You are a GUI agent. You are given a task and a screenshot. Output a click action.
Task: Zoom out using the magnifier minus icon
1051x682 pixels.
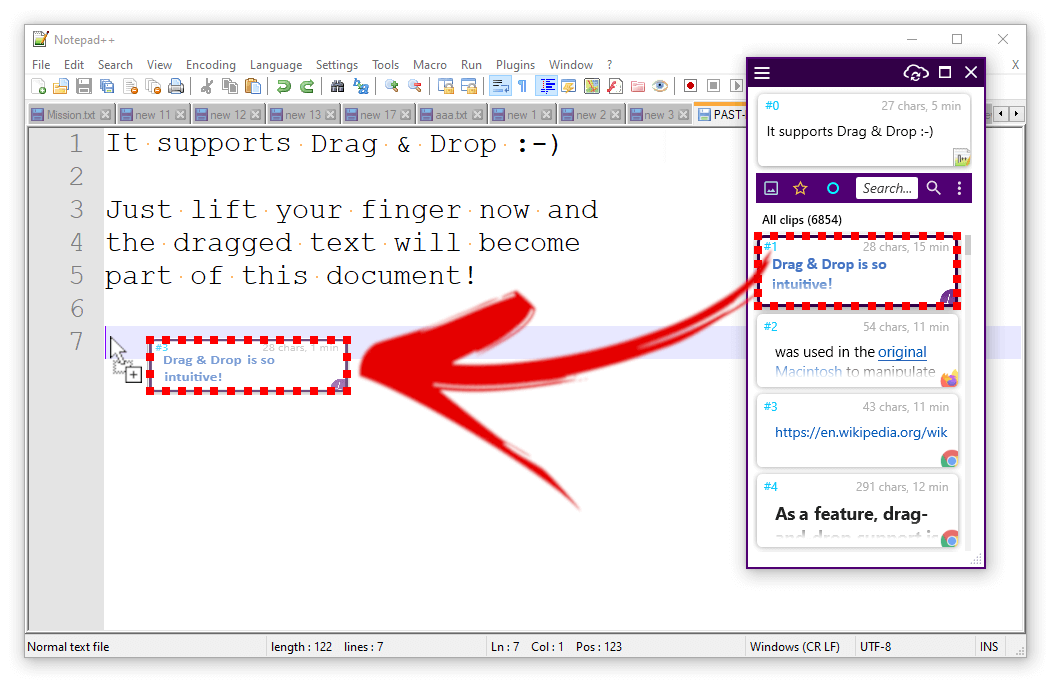(415, 86)
